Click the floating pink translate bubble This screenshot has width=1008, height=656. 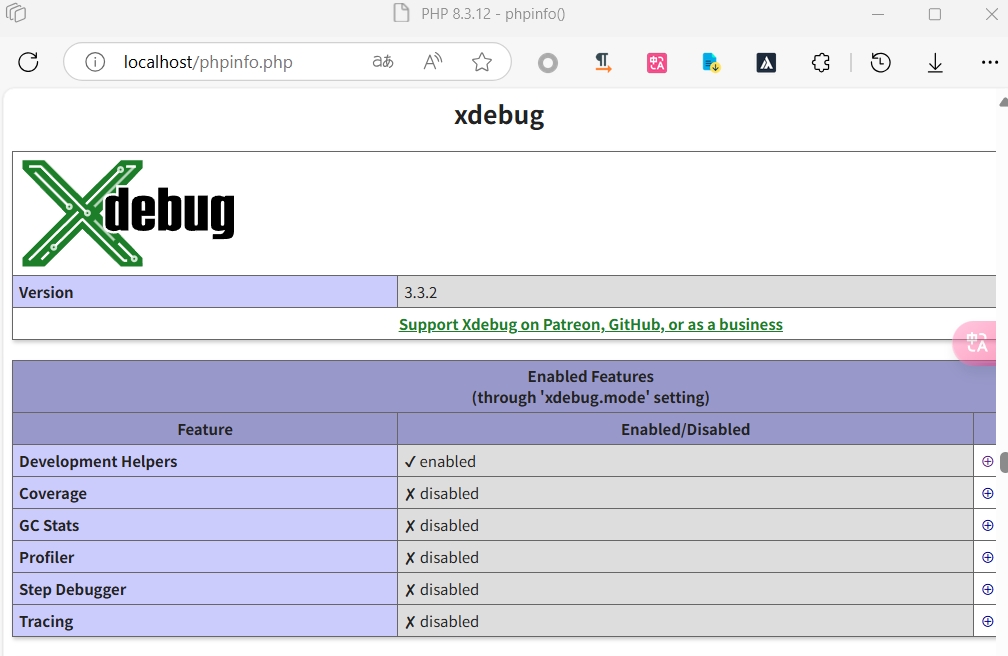tap(976, 343)
